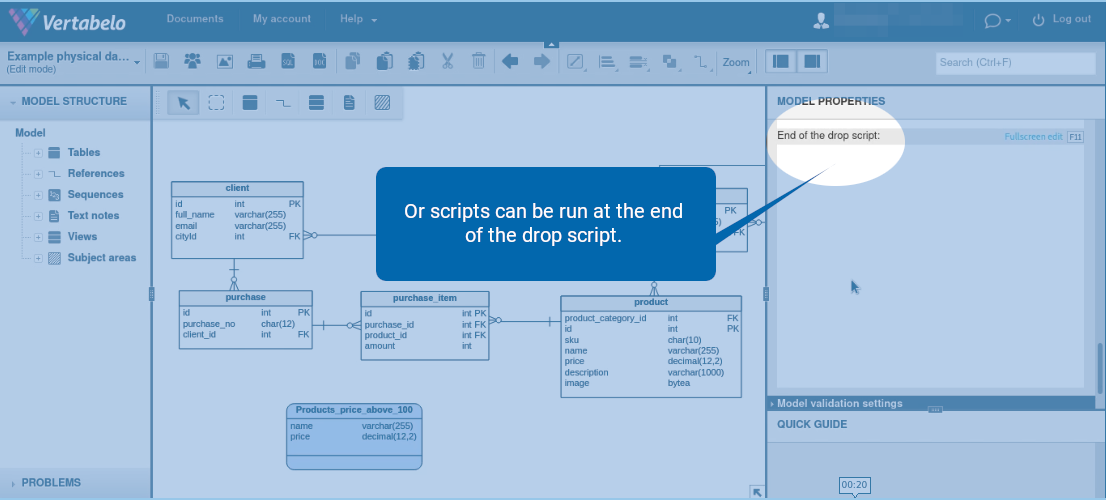Open the Documents menu
The width and height of the screenshot is (1106, 500).
click(x=195, y=19)
